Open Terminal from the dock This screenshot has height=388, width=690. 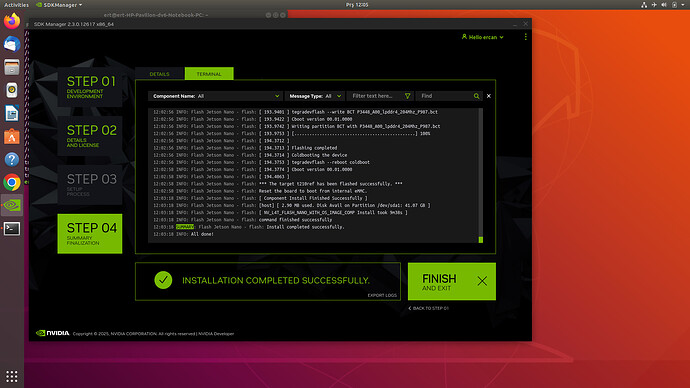click(12, 228)
